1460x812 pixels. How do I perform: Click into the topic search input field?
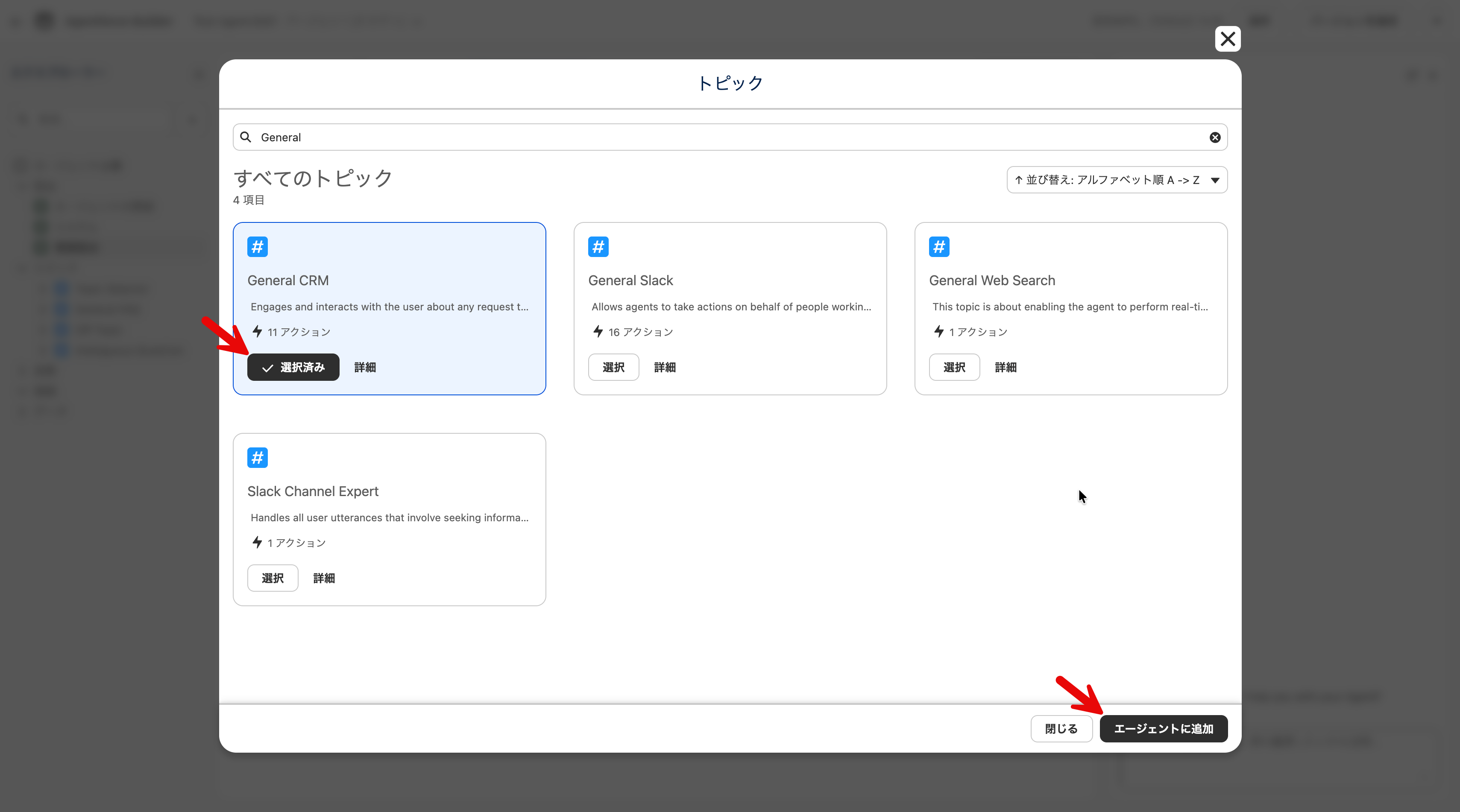coord(725,138)
